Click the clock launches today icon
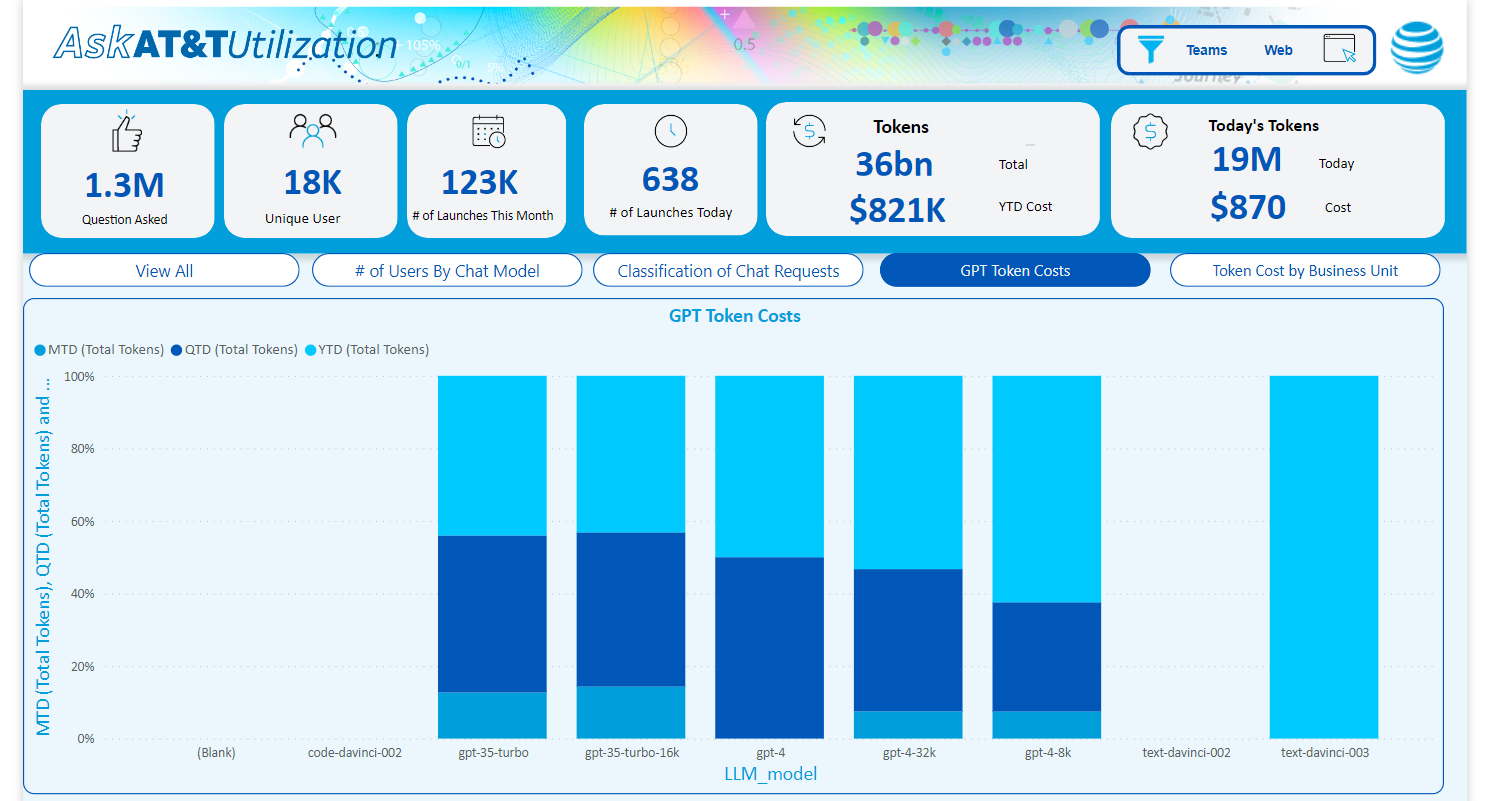This screenshot has width=1485, height=801. tap(670, 130)
